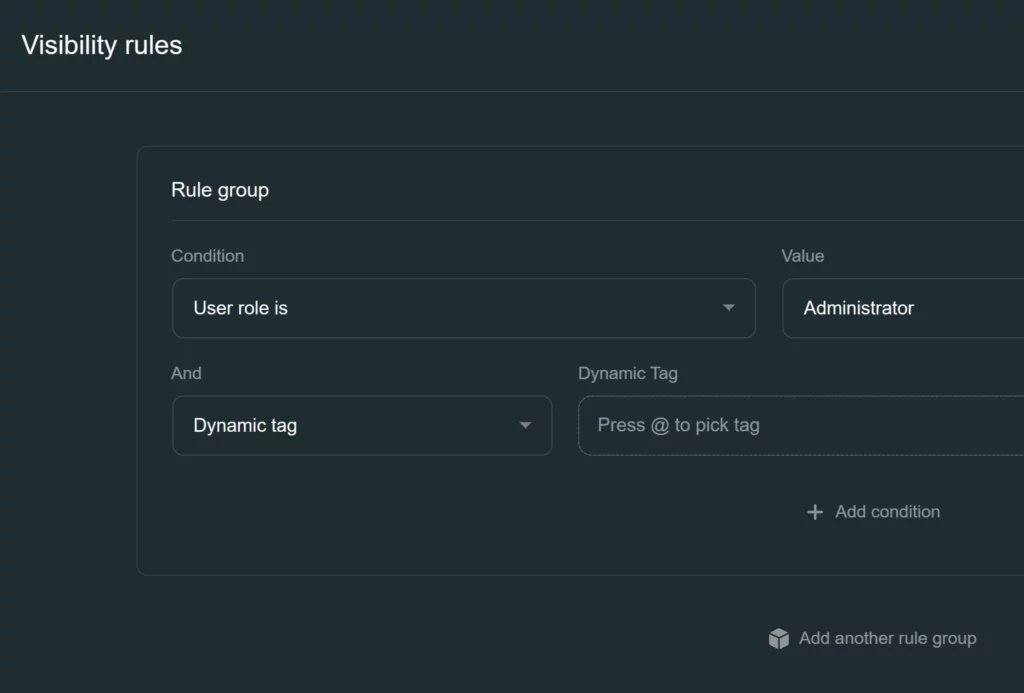Click the plus icon beside Add condition

[x=815, y=512]
